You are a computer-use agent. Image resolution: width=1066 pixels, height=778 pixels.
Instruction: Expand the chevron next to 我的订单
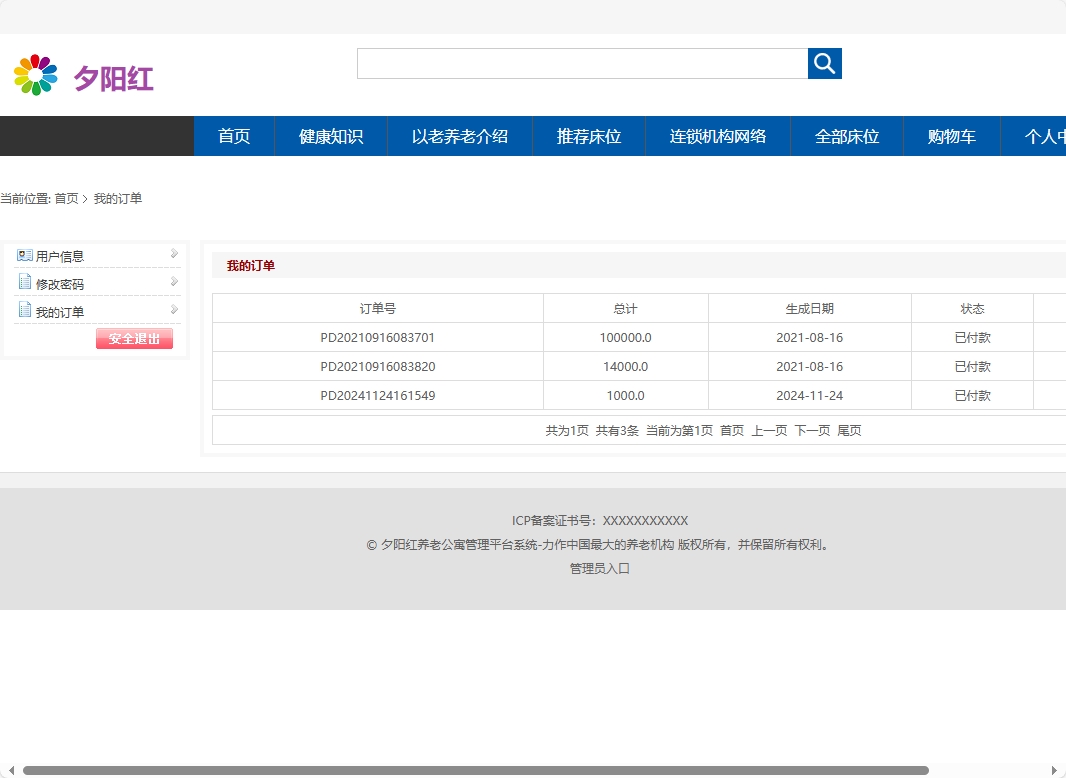[173, 309]
